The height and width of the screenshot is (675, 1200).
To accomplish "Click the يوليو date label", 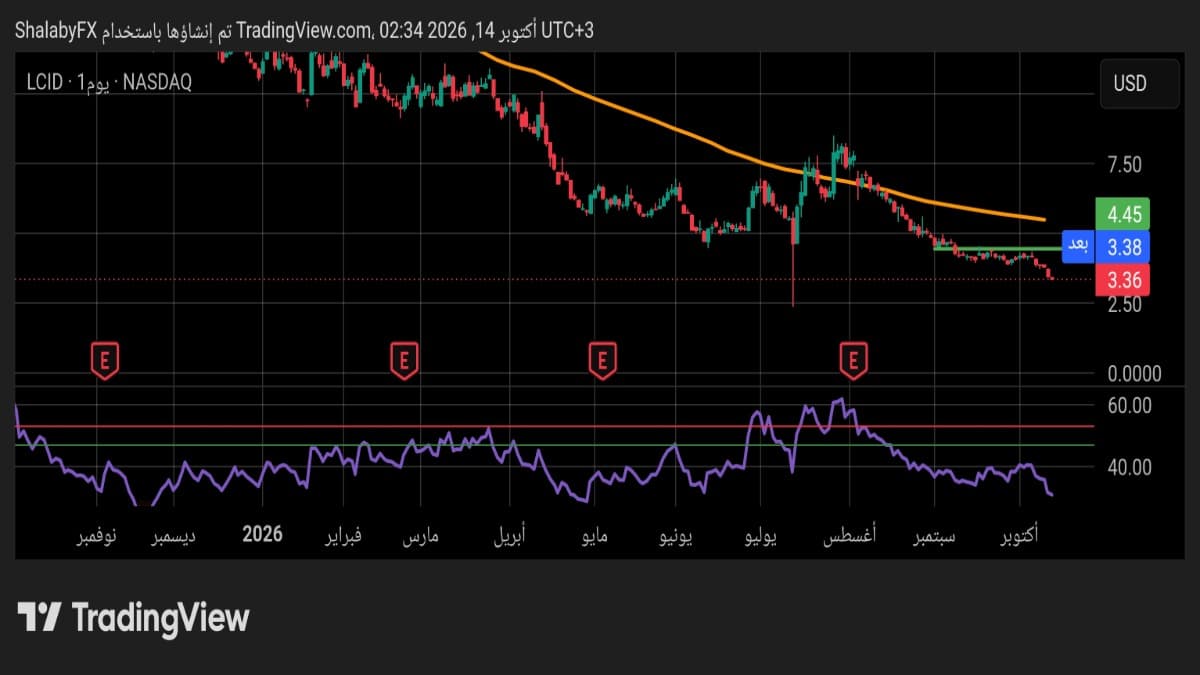I will [x=759, y=535].
